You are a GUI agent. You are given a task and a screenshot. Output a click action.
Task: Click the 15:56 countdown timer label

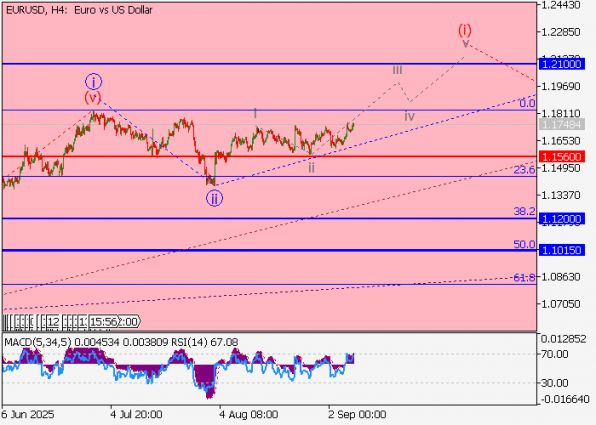[104, 322]
